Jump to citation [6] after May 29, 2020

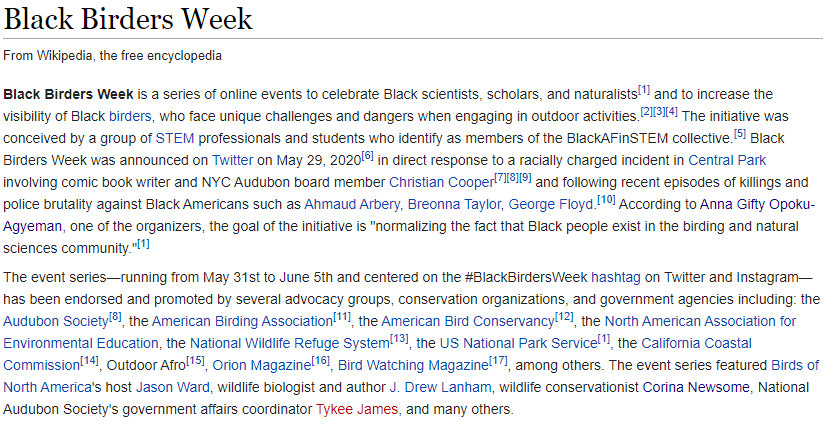click(367, 156)
